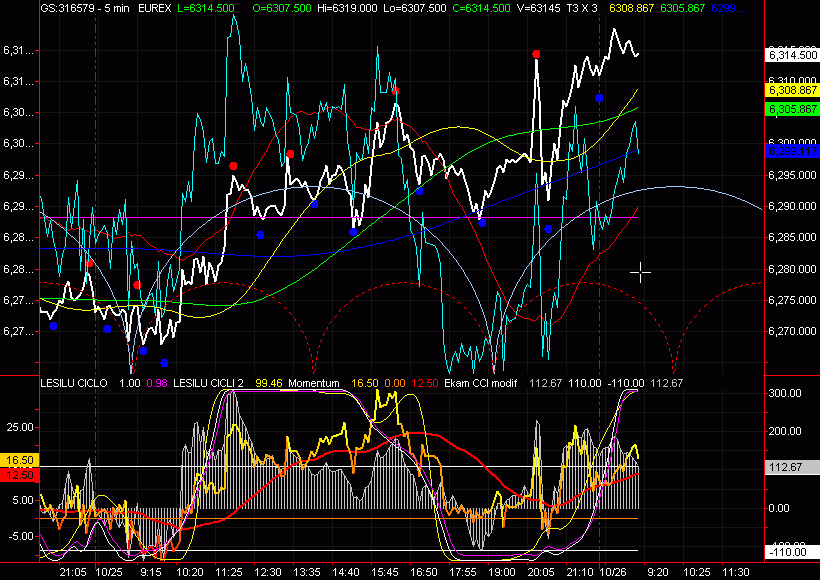Select the T3 X 3 indicator name
Screen dimensions: 820x580
(582, 9)
